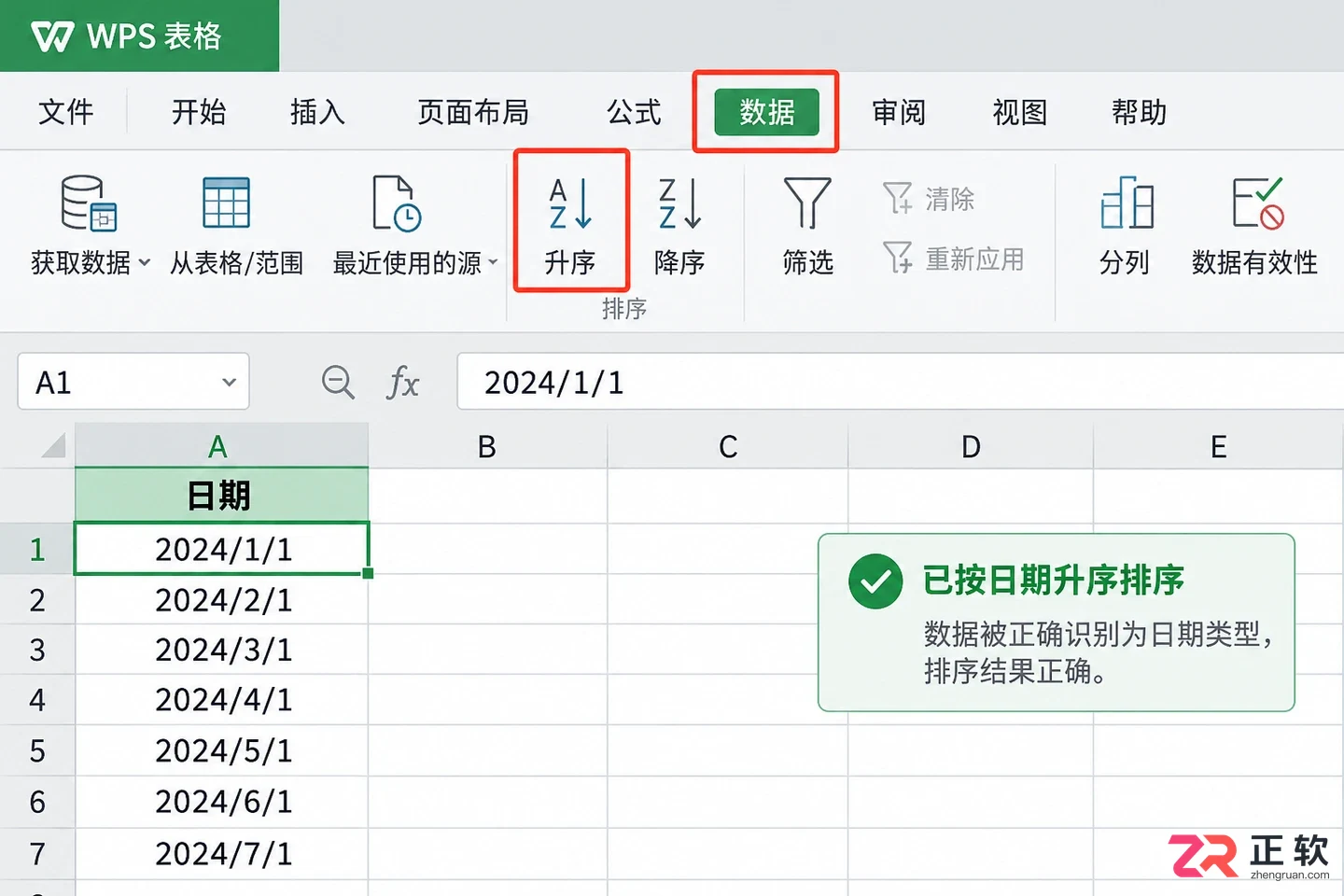Select cell containing 2024/4/1

pyautogui.click(x=222, y=699)
